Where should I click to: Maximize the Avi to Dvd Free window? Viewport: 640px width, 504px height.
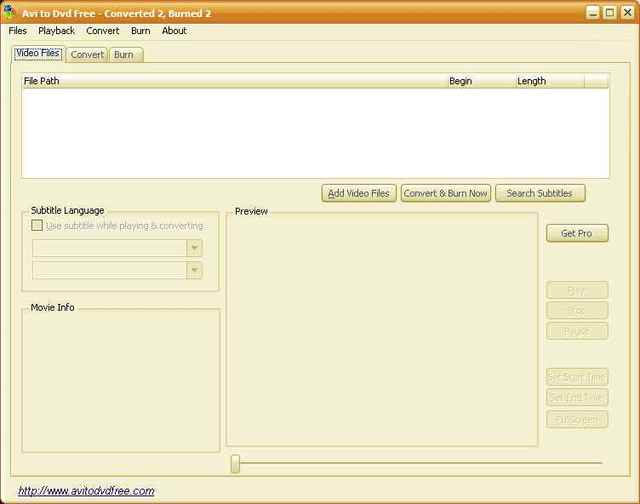tap(610, 13)
